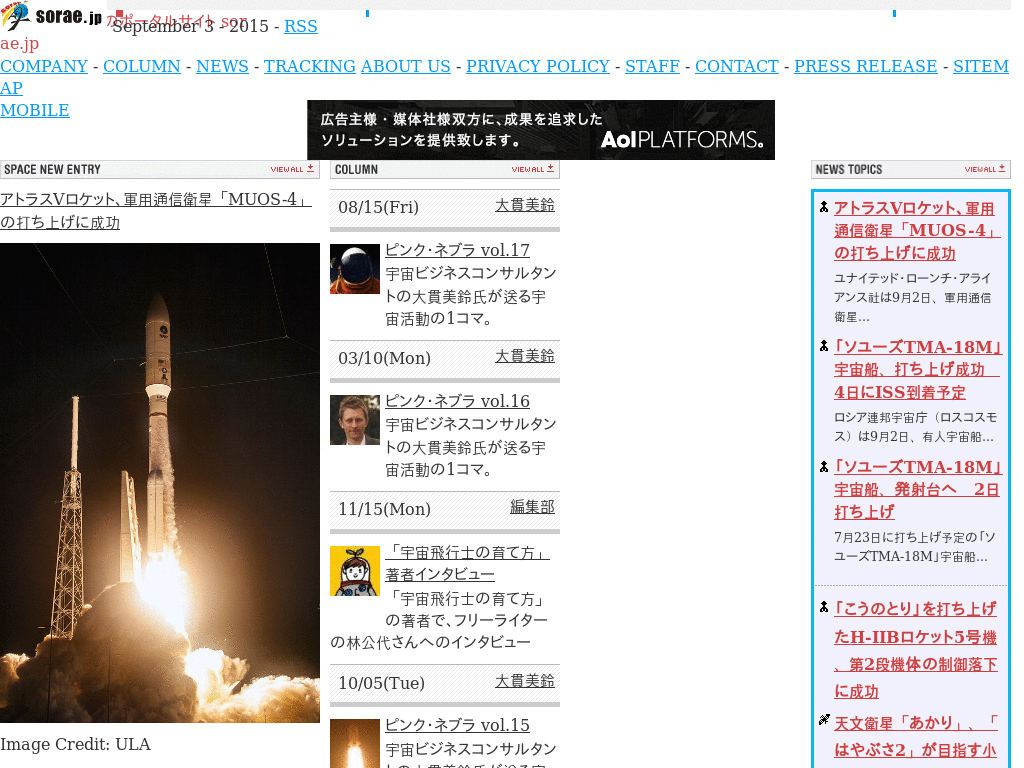View all in SPACE NEW ENTRY
The width and height of the screenshot is (1024, 768).
click(x=293, y=169)
